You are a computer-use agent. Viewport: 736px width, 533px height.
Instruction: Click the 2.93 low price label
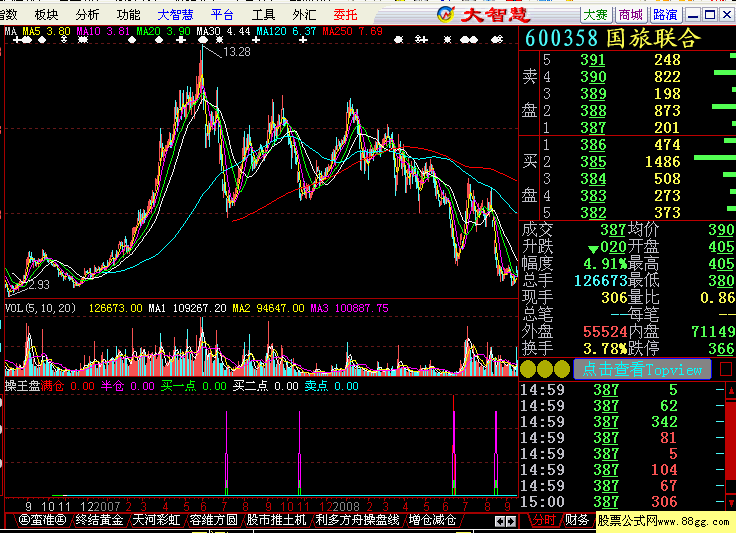point(39,284)
